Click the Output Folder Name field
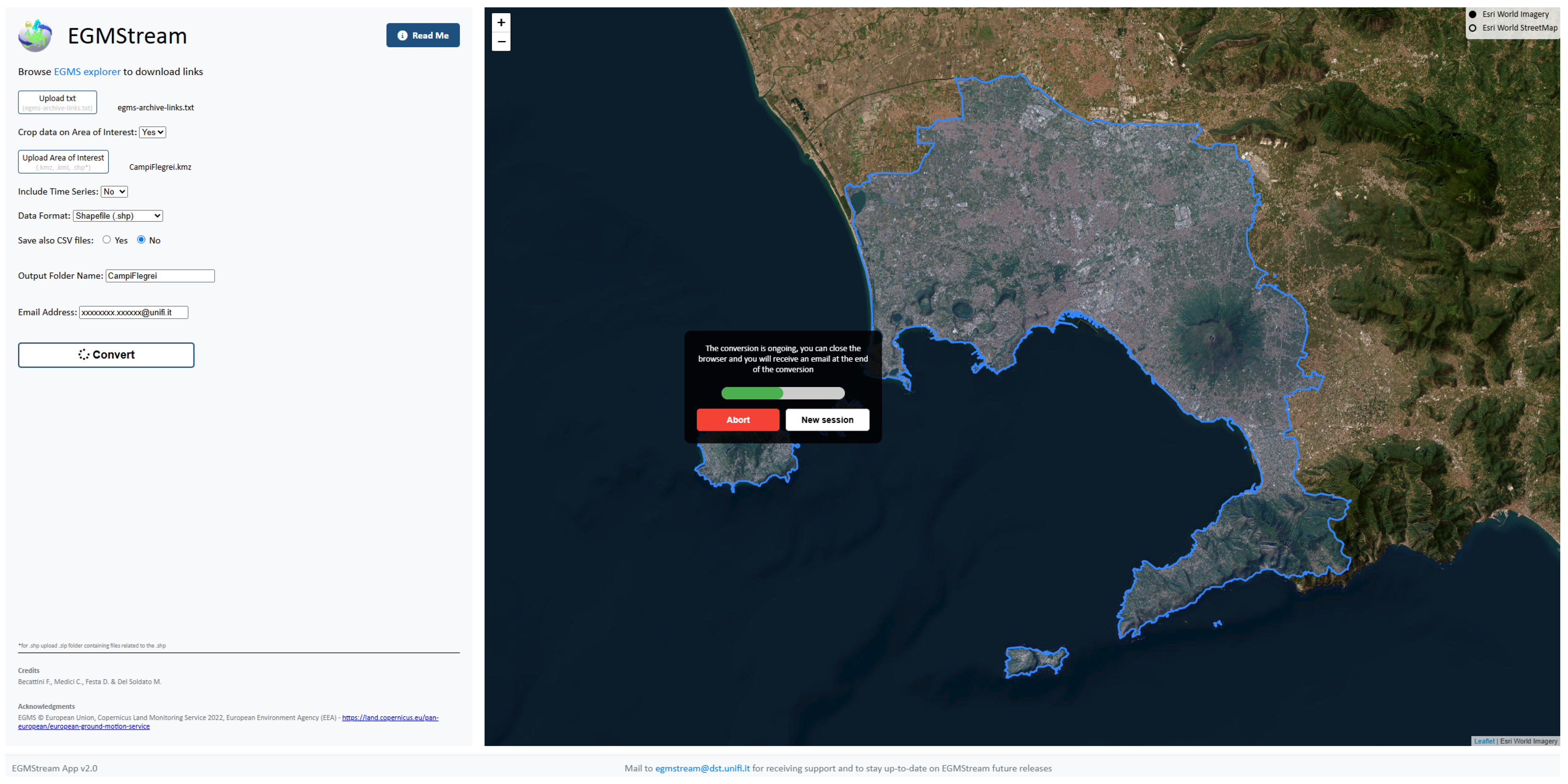The height and width of the screenshot is (784, 1568). coord(160,276)
